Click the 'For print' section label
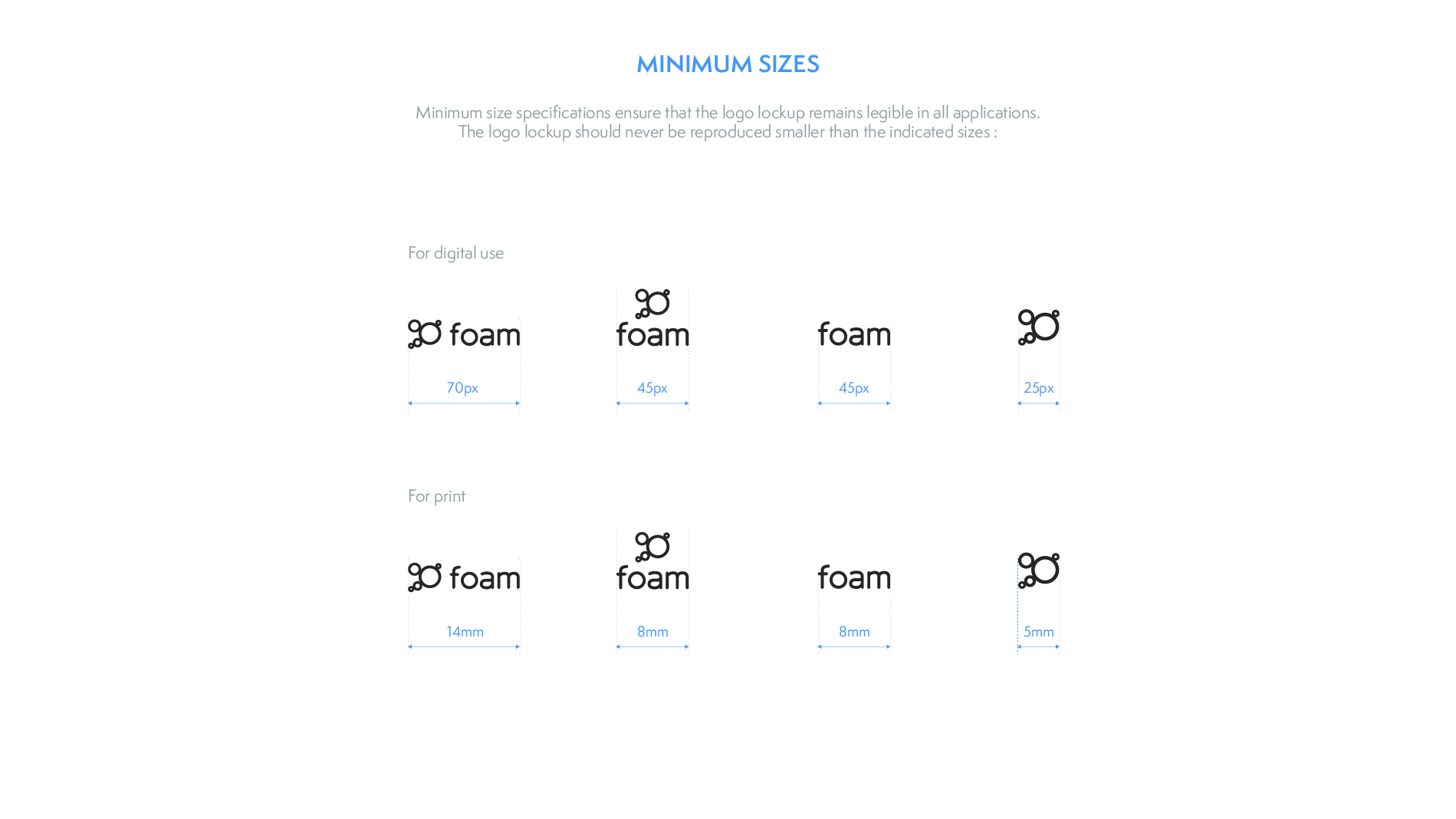Image resolution: width=1456 pixels, height=819 pixels. [436, 496]
